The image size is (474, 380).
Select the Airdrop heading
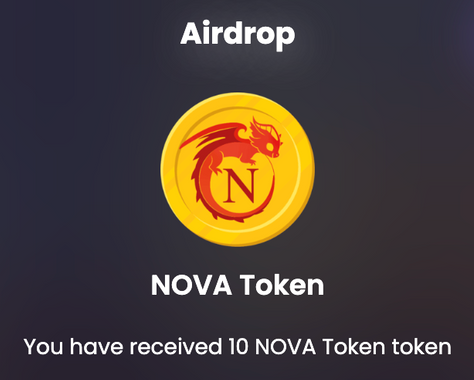pyautogui.click(x=238, y=34)
